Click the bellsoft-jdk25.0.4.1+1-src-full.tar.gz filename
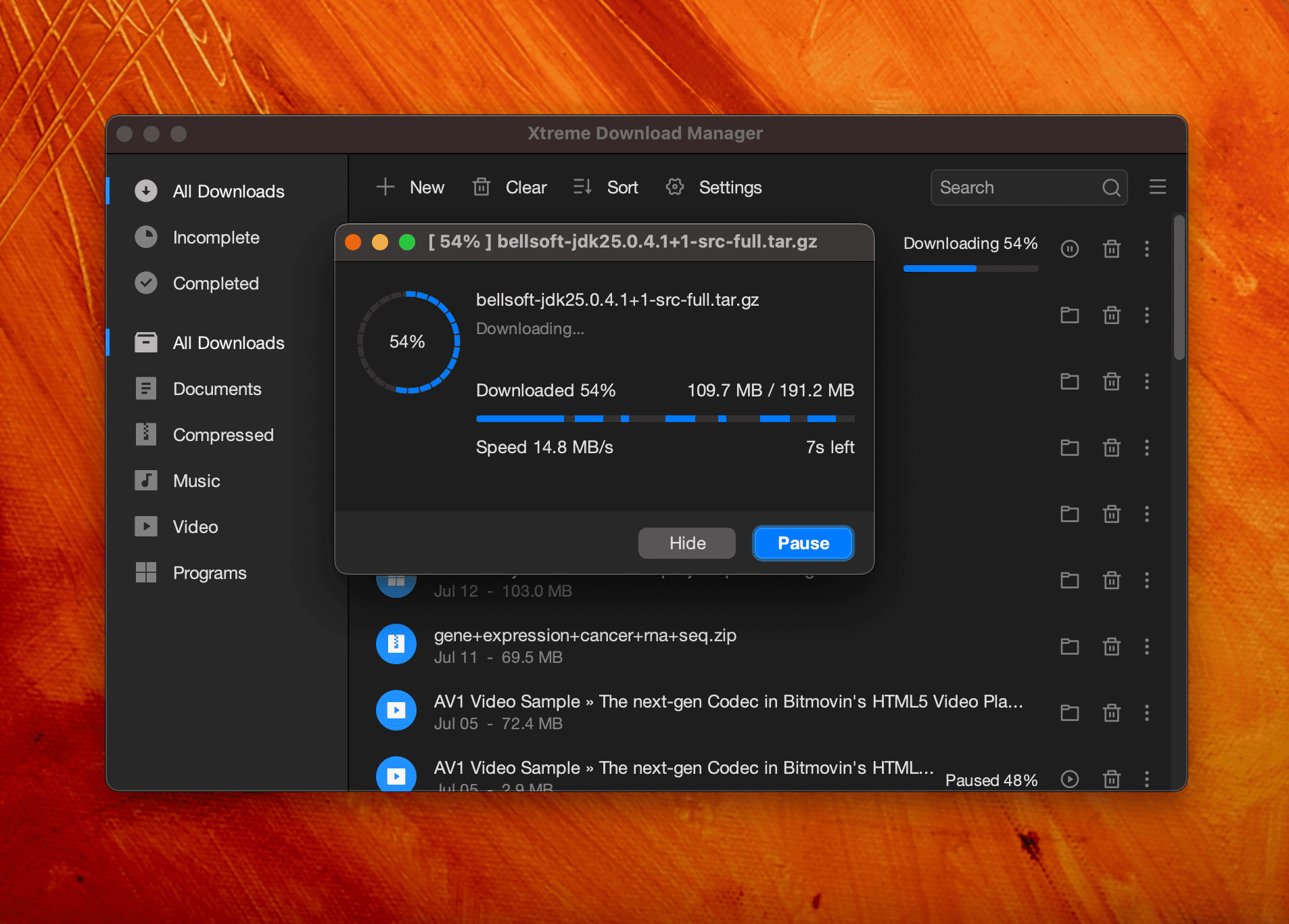 coord(617,300)
